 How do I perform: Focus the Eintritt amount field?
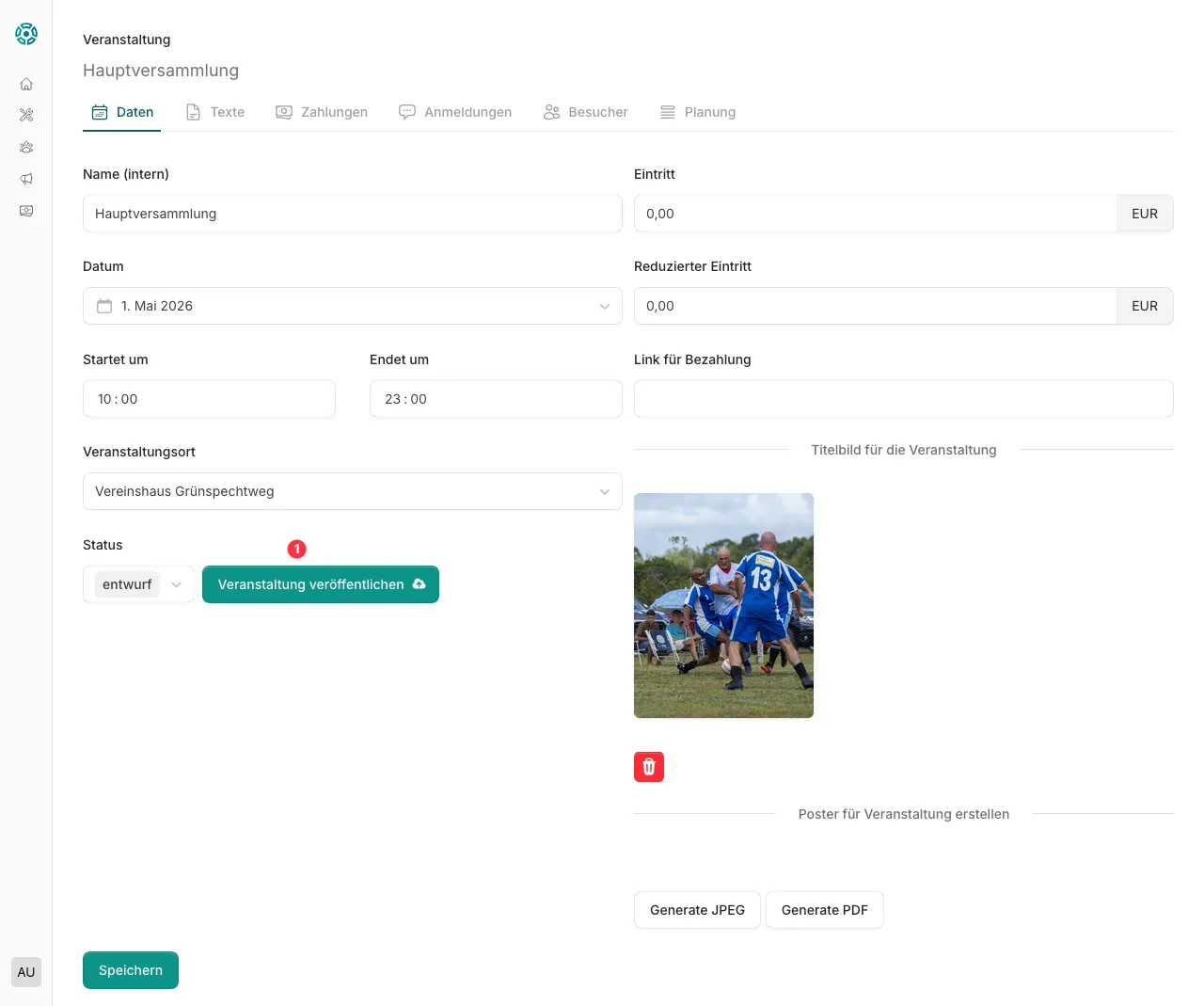(x=876, y=214)
